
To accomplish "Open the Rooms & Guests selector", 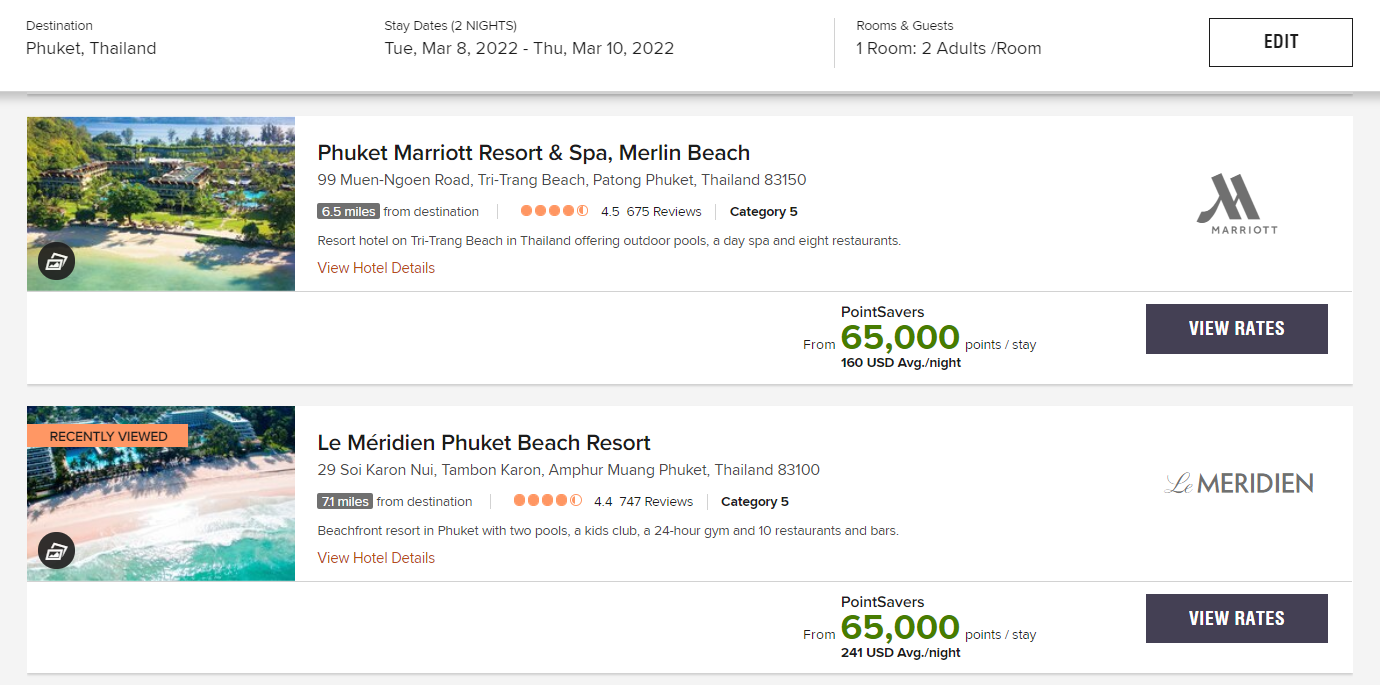I will 946,47.
